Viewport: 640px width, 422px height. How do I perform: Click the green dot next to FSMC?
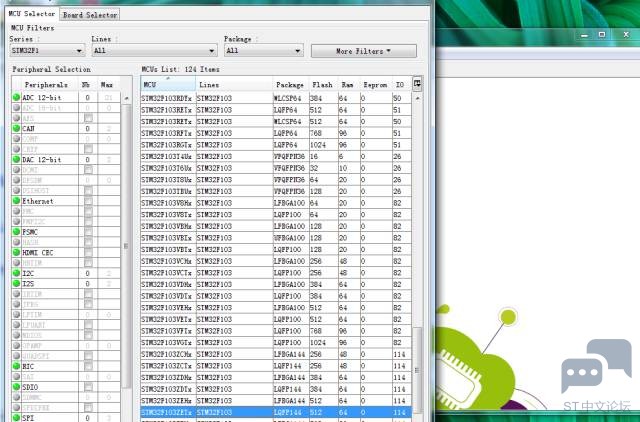(16, 232)
